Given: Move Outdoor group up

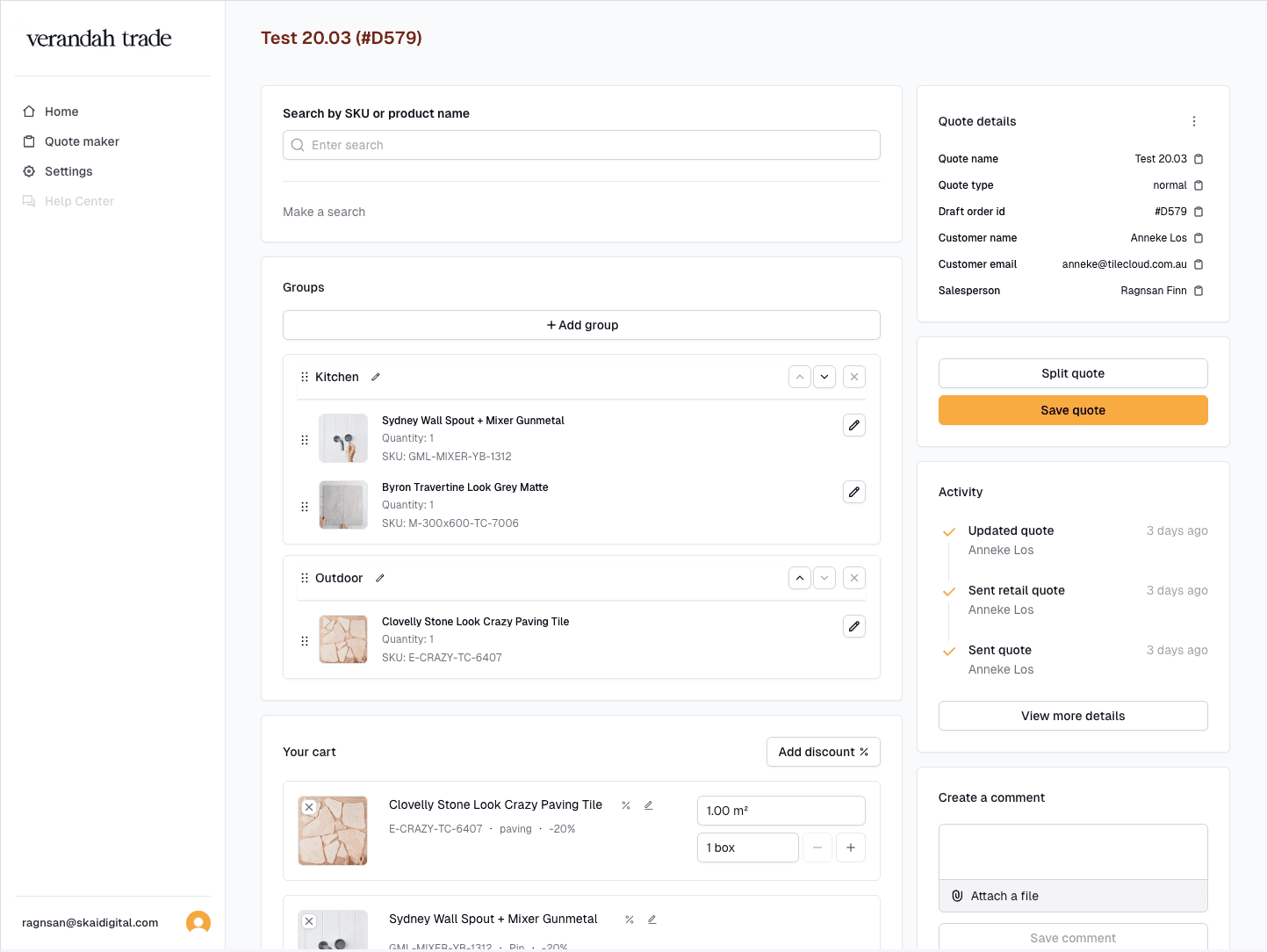Looking at the screenshot, I should coord(800,578).
